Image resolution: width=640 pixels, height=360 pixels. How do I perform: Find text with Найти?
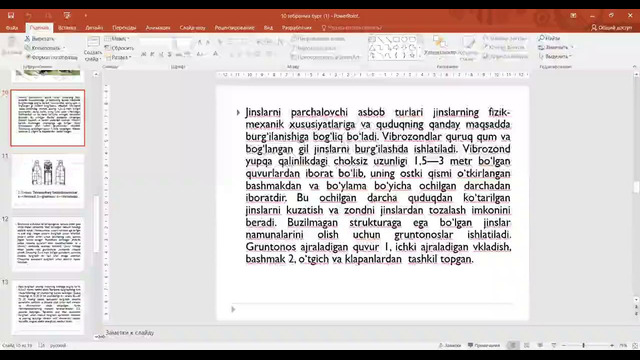(549, 38)
